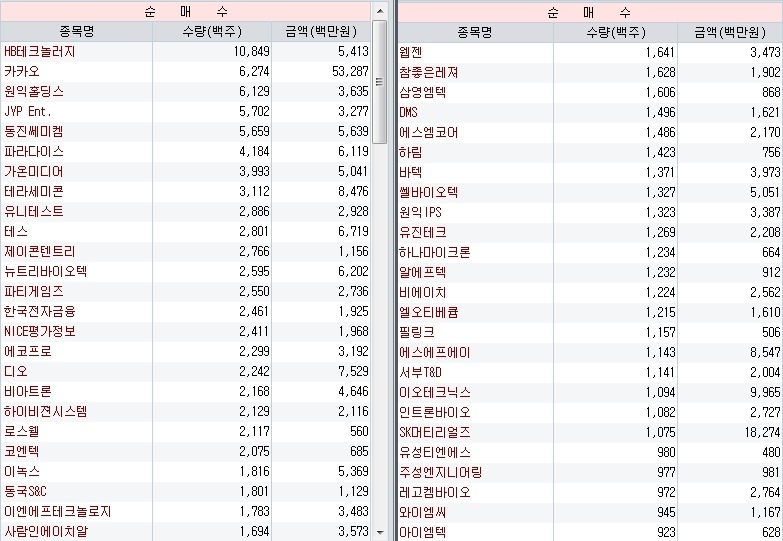Select the 파라다이스 stock name
This screenshot has width=783, height=541.
[x=33, y=151]
